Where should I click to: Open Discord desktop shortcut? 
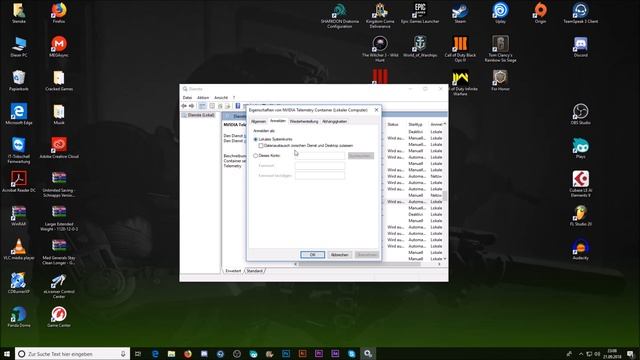tap(580, 47)
